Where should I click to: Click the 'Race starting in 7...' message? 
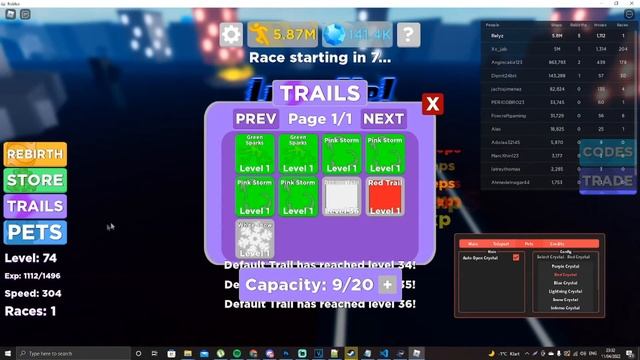tap(320, 58)
